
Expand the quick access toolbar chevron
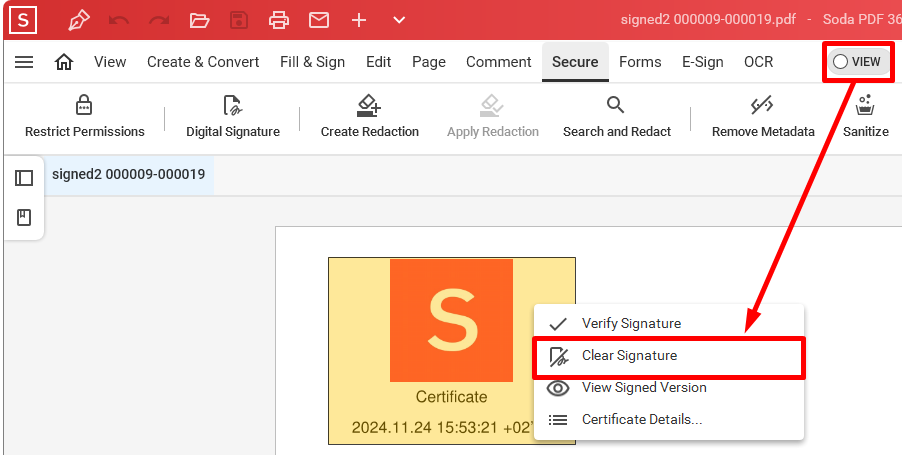tap(399, 21)
